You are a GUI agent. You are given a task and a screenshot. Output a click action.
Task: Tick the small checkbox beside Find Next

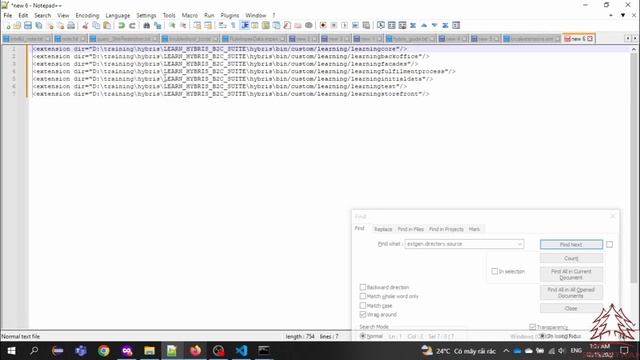click(x=609, y=244)
